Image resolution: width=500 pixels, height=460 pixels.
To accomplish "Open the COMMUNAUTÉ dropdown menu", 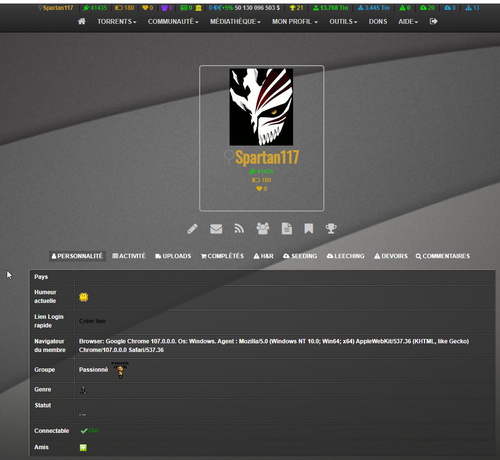I will point(173,22).
